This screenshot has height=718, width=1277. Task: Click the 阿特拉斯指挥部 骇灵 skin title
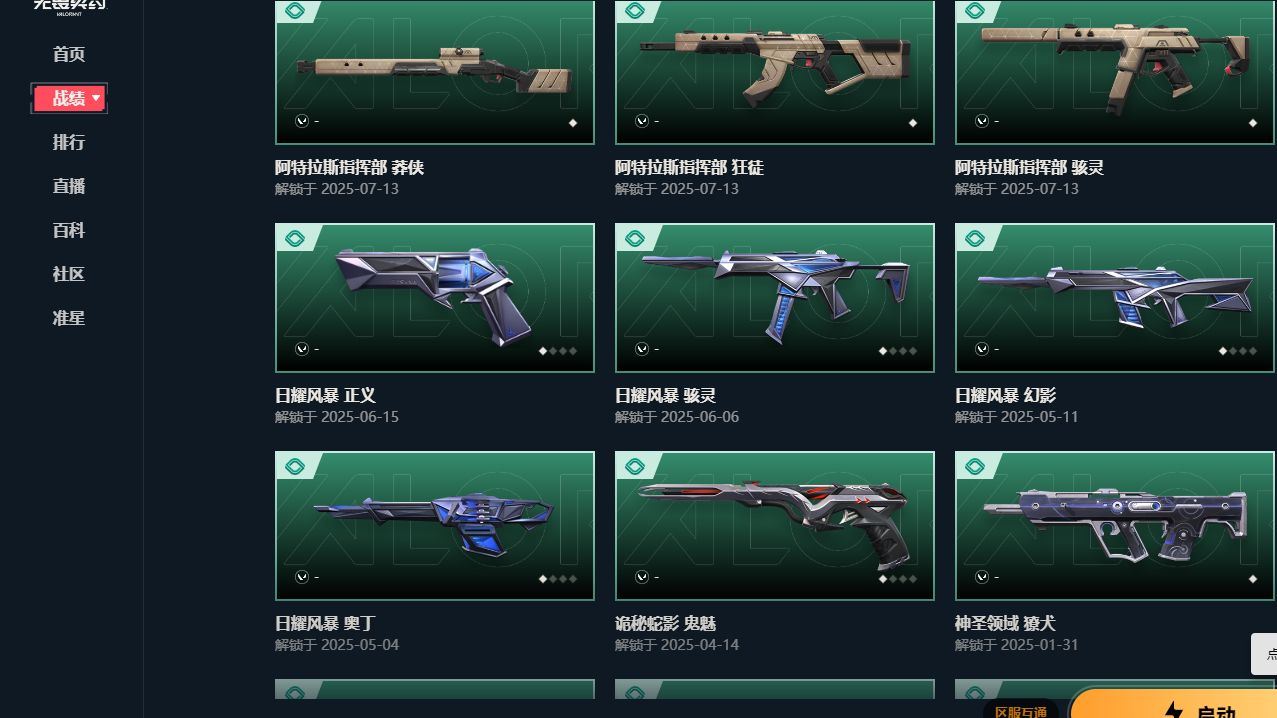pos(1029,167)
